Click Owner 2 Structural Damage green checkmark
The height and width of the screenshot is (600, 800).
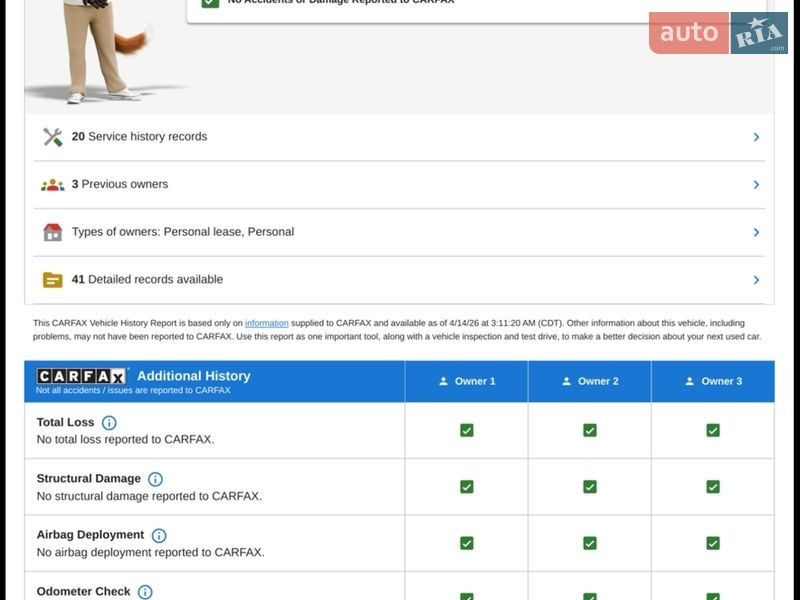[x=590, y=487]
